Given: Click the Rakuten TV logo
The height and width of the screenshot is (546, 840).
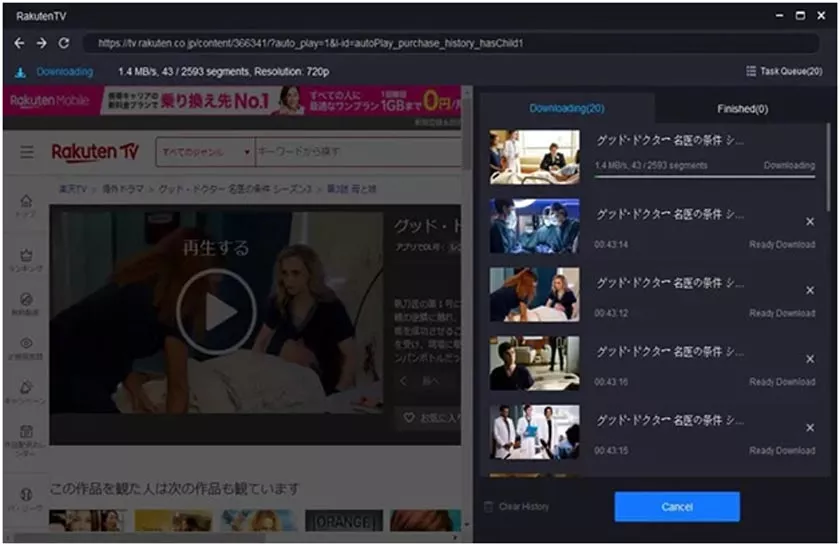Looking at the screenshot, I should [x=95, y=152].
